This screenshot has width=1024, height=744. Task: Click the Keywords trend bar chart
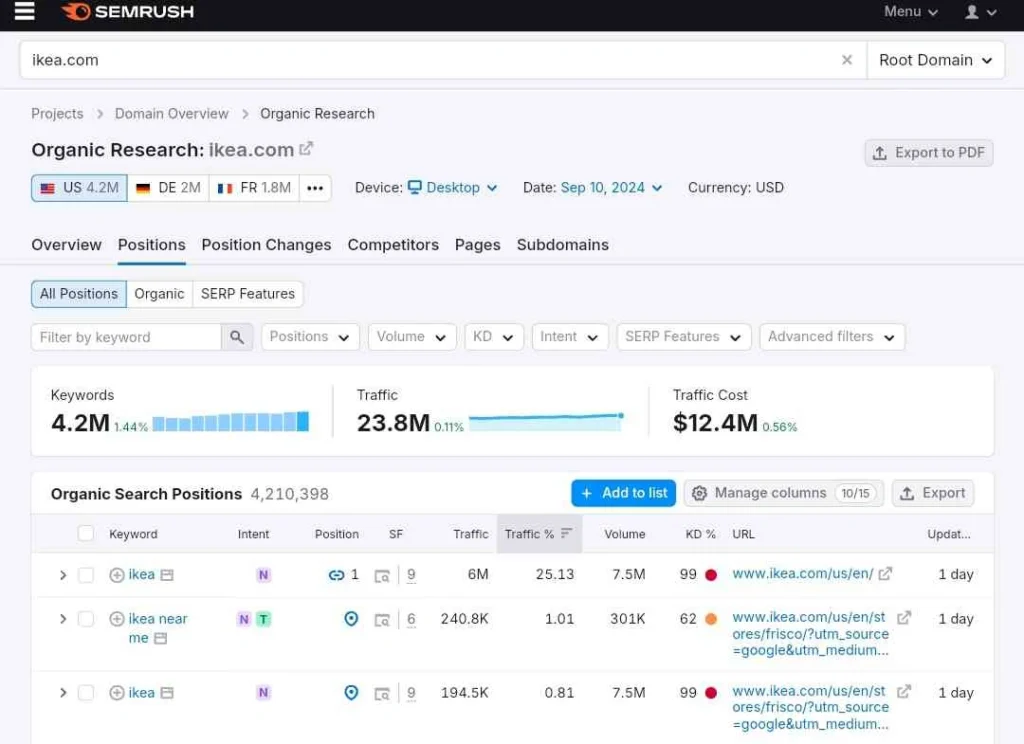coord(231,421)
